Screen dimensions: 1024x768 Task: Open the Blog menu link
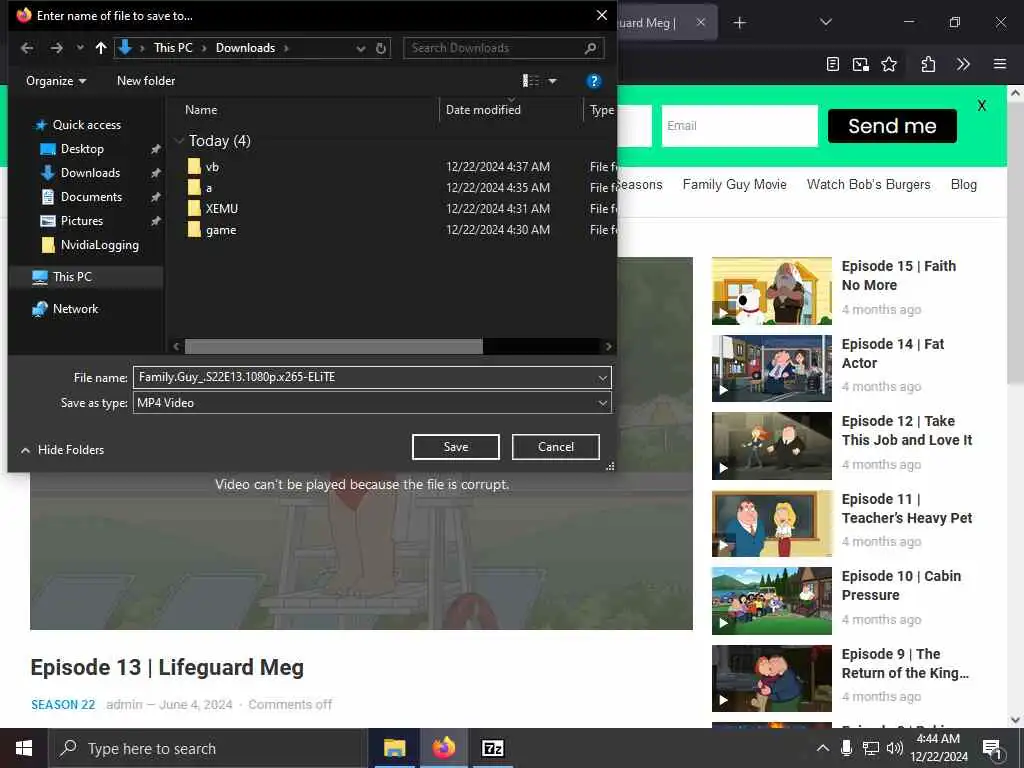tap(964, 185)
